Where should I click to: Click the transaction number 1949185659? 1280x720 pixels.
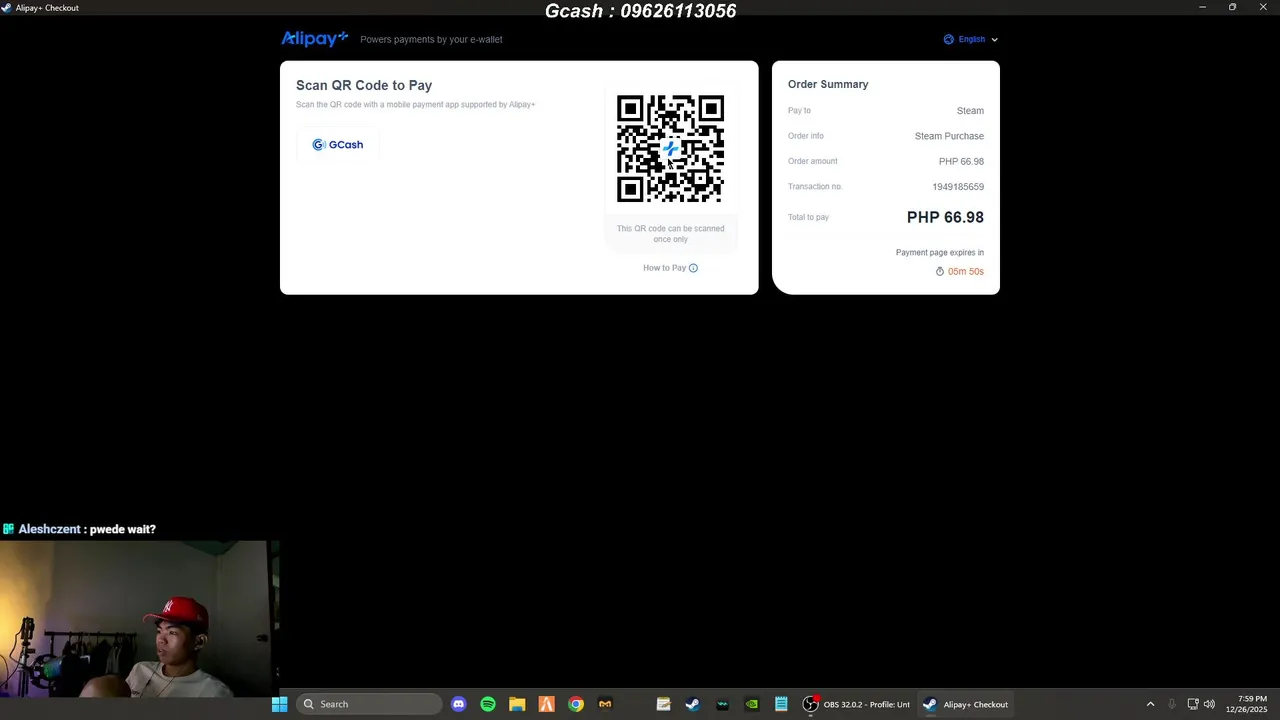pos(958,187)
